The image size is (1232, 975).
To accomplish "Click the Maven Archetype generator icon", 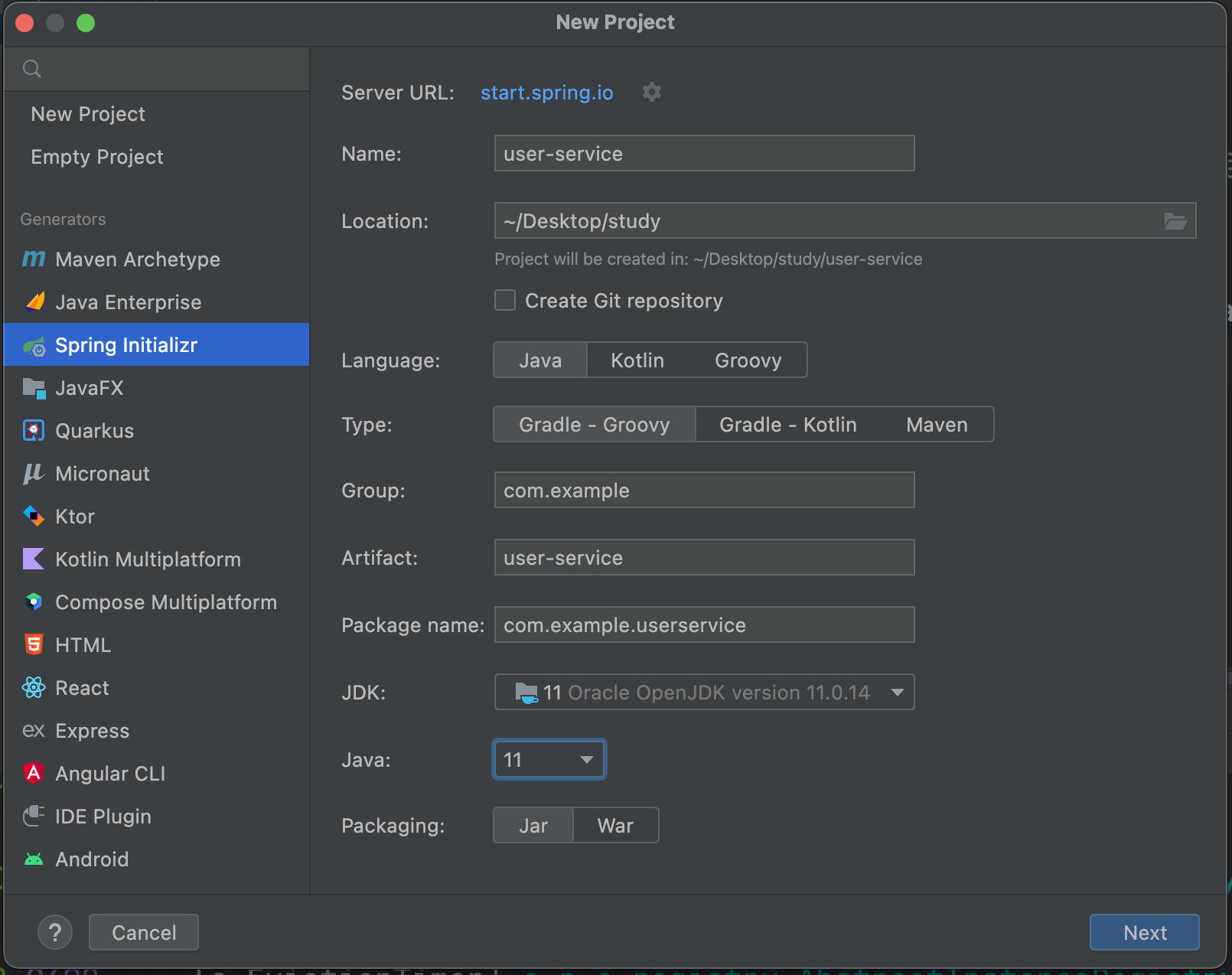I will [x=34, y=259].
